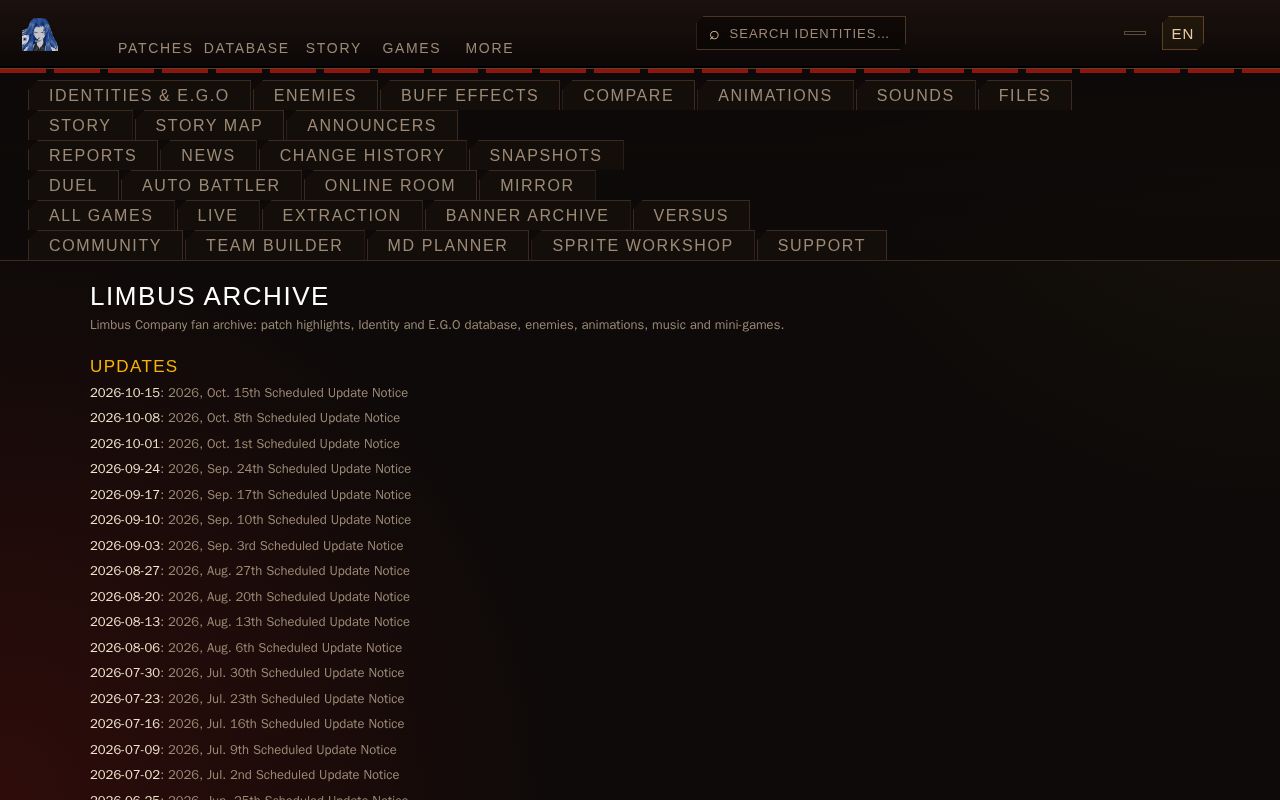The image size is (1280, 800).
Task: Open the Versus tab
Action: point(691,215)
